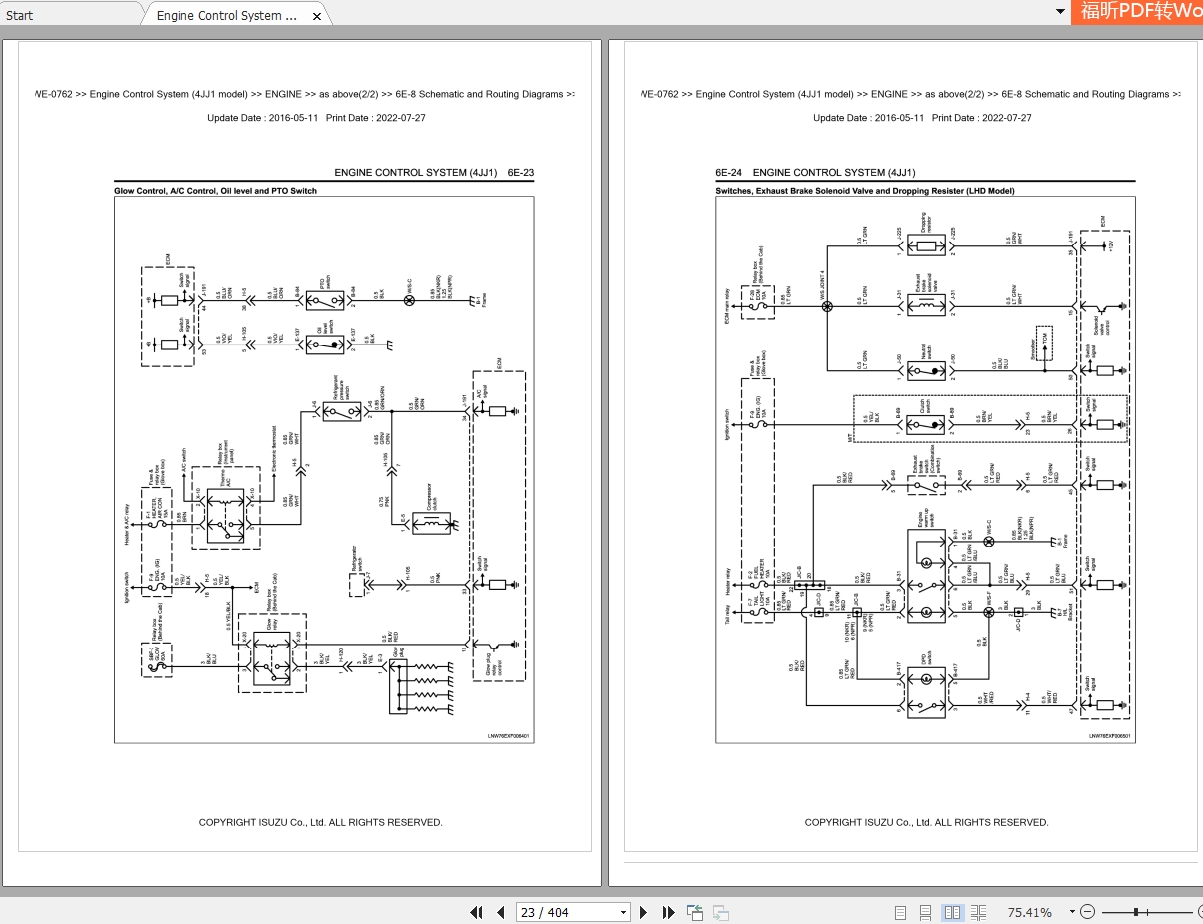Viewport: 1203px width, 924px height.
Task: Enable continuous page view
Action: coord(926,912)
